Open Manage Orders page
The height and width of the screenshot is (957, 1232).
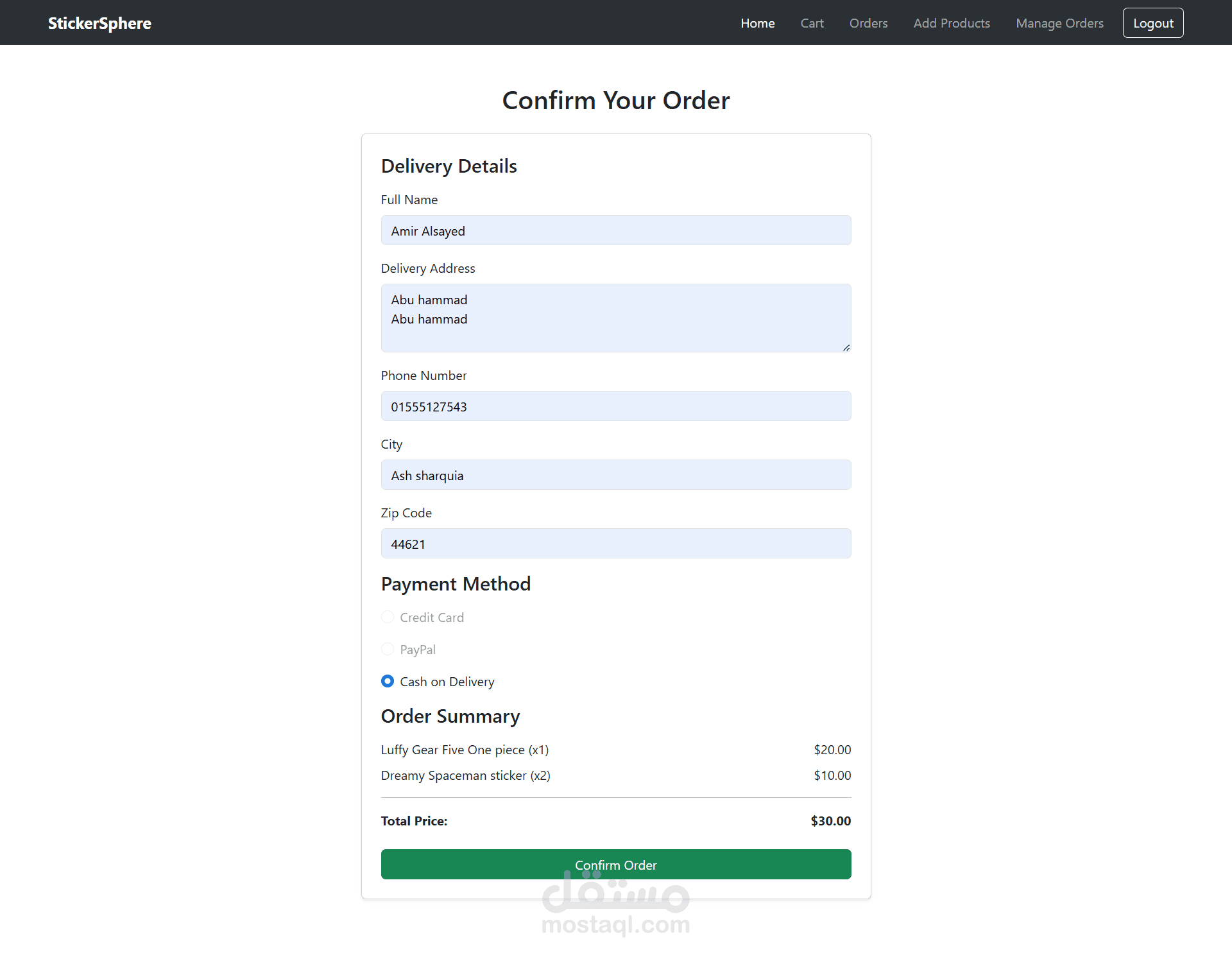pos(1059,23)
